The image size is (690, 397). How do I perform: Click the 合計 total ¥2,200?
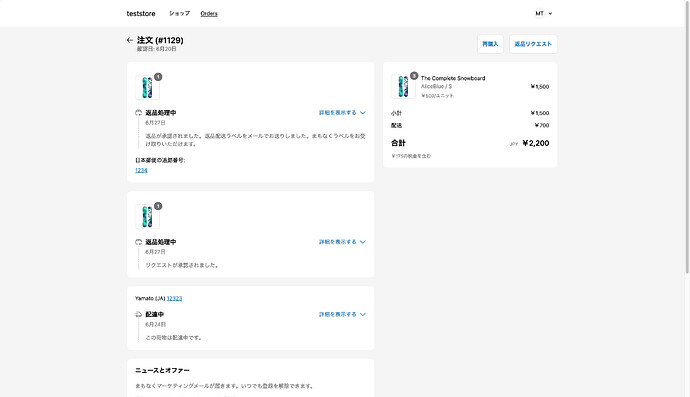point(536,143)
